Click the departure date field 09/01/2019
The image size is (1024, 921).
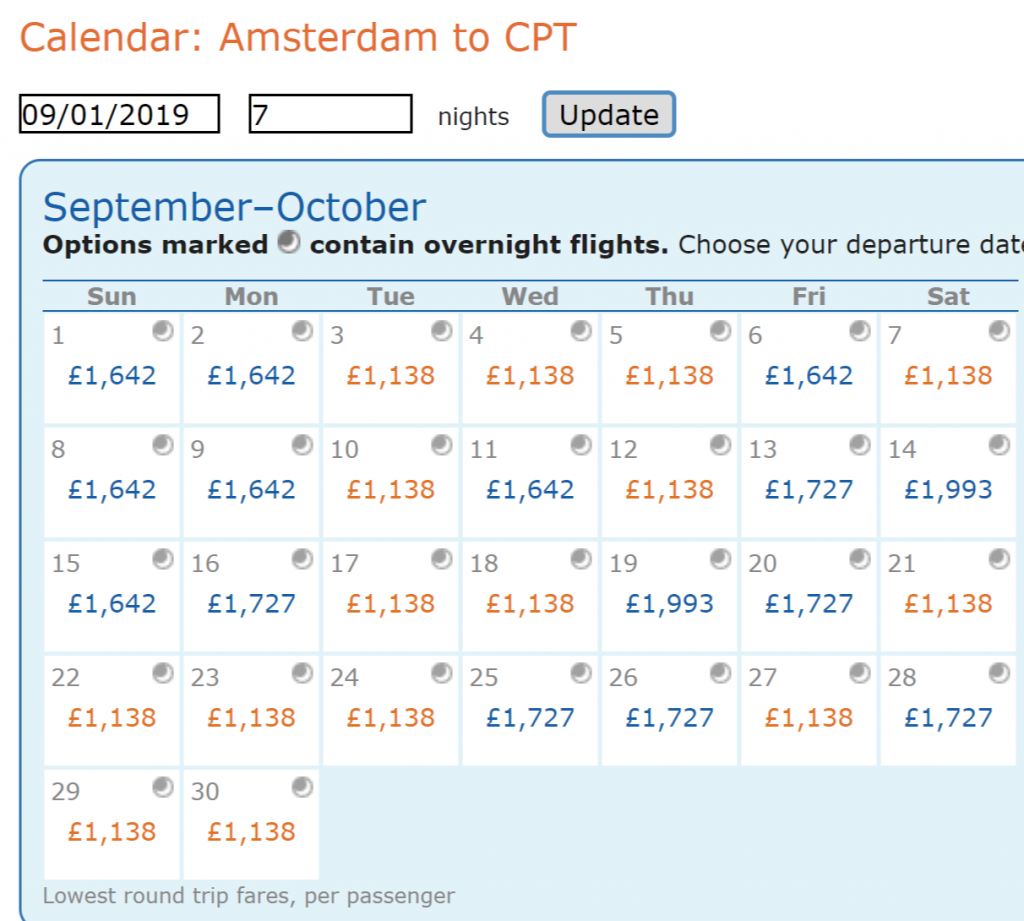(120, 114)
